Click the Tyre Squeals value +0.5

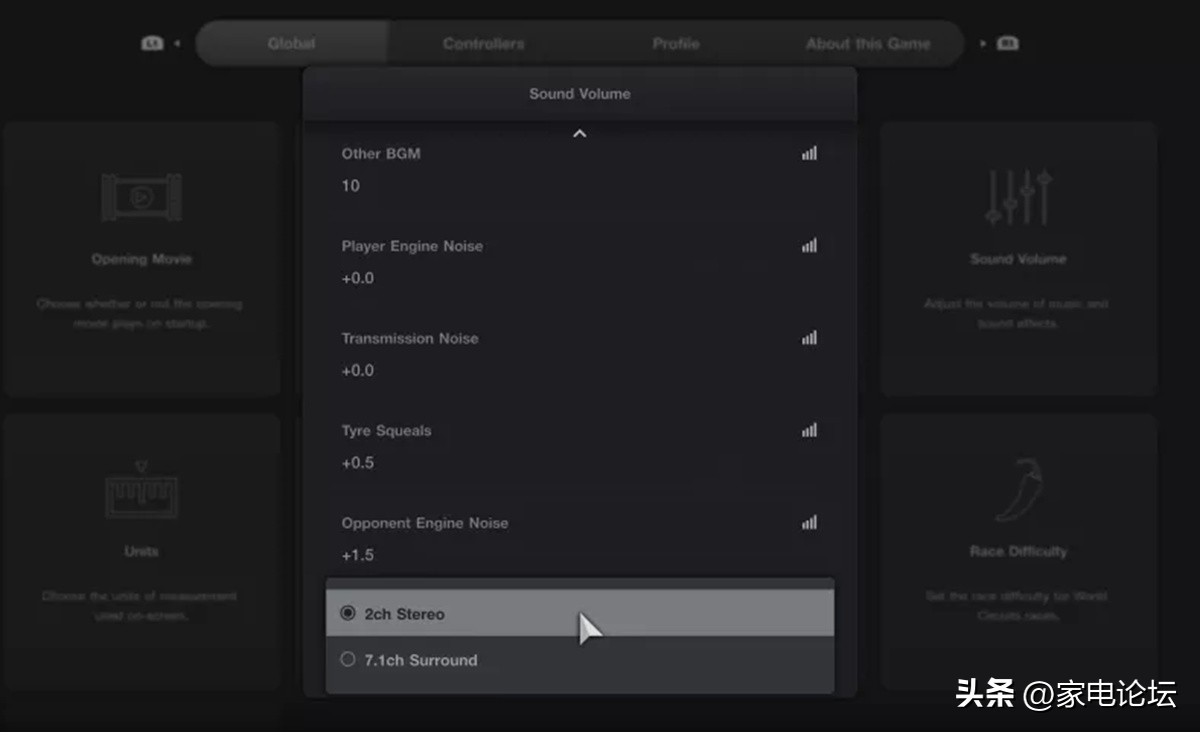[x=357, y=463]
